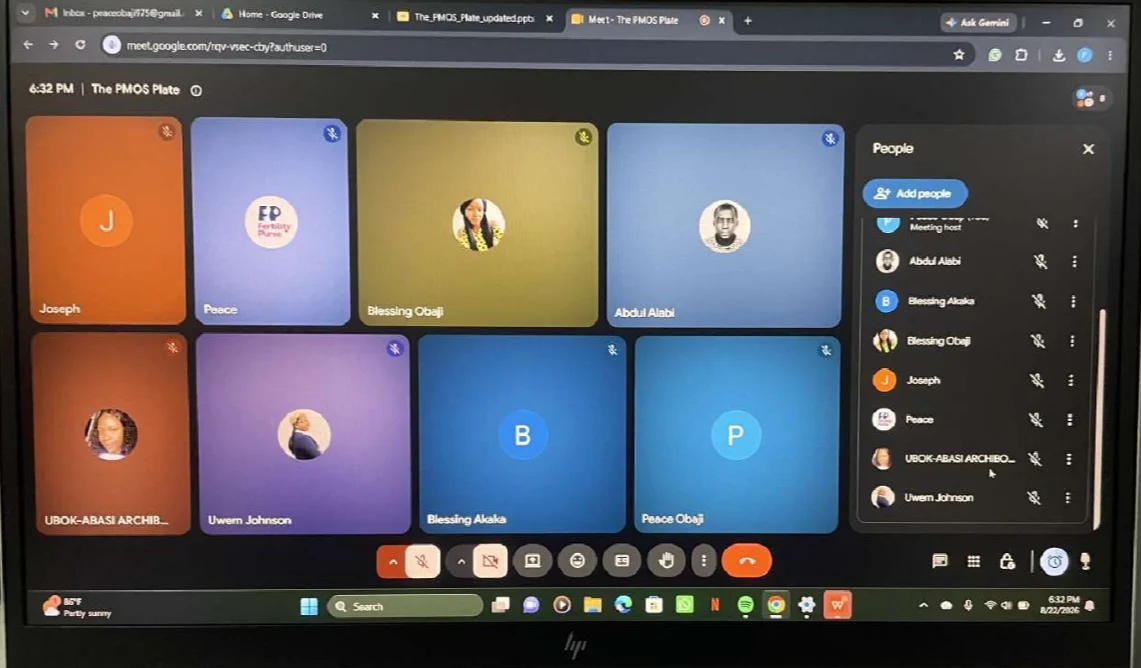The image size is (1141, 668).
Task: Click the Windows taskbar Search box
Action: pos(405,606)
